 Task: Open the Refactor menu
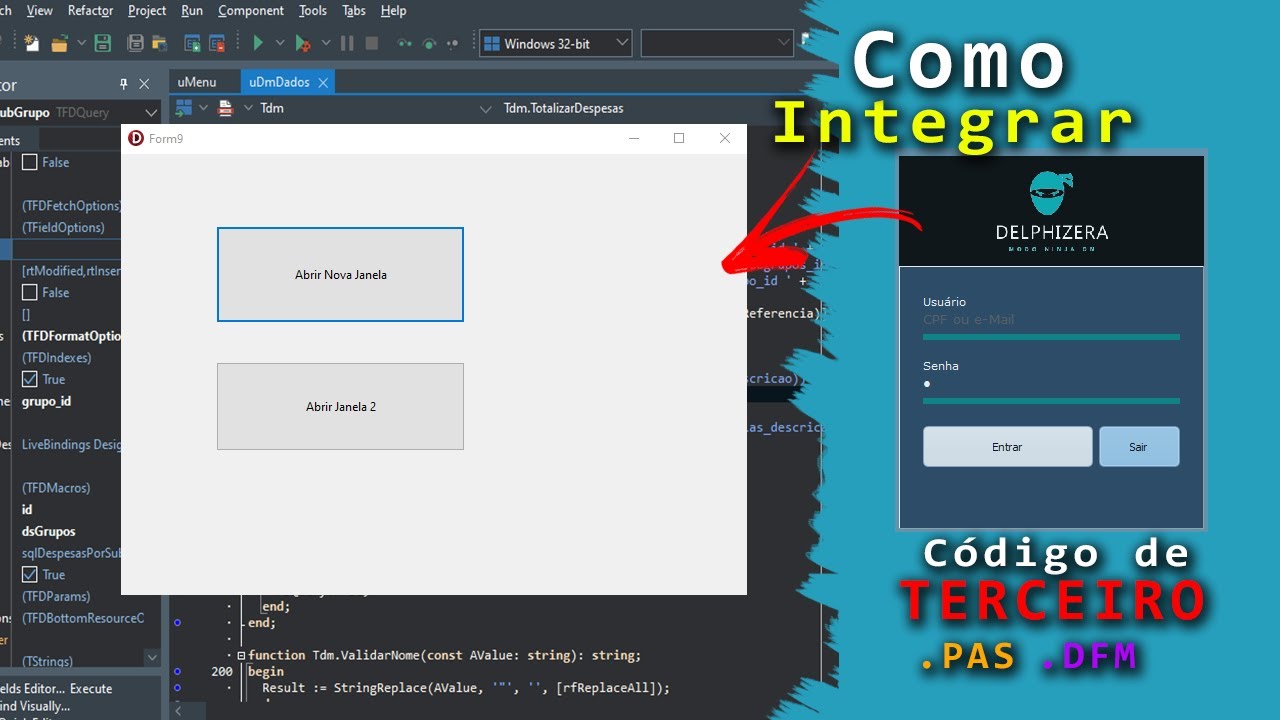[90, 10]
